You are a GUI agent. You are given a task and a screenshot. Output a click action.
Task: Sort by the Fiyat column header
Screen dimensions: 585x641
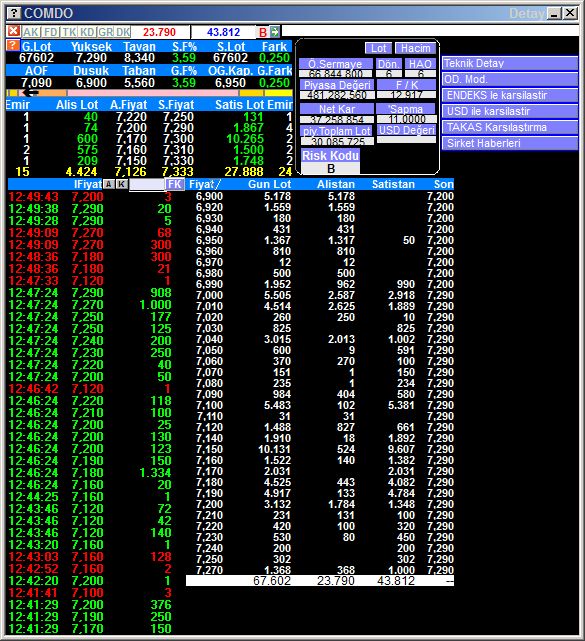click(x=205, y=184)
